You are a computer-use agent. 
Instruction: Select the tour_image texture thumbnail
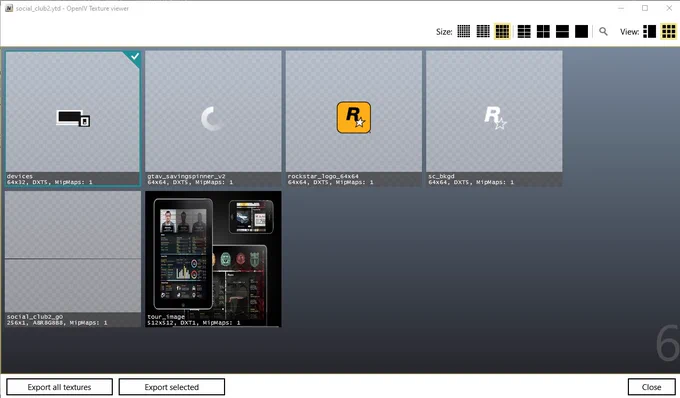click(x=213, y=258)
